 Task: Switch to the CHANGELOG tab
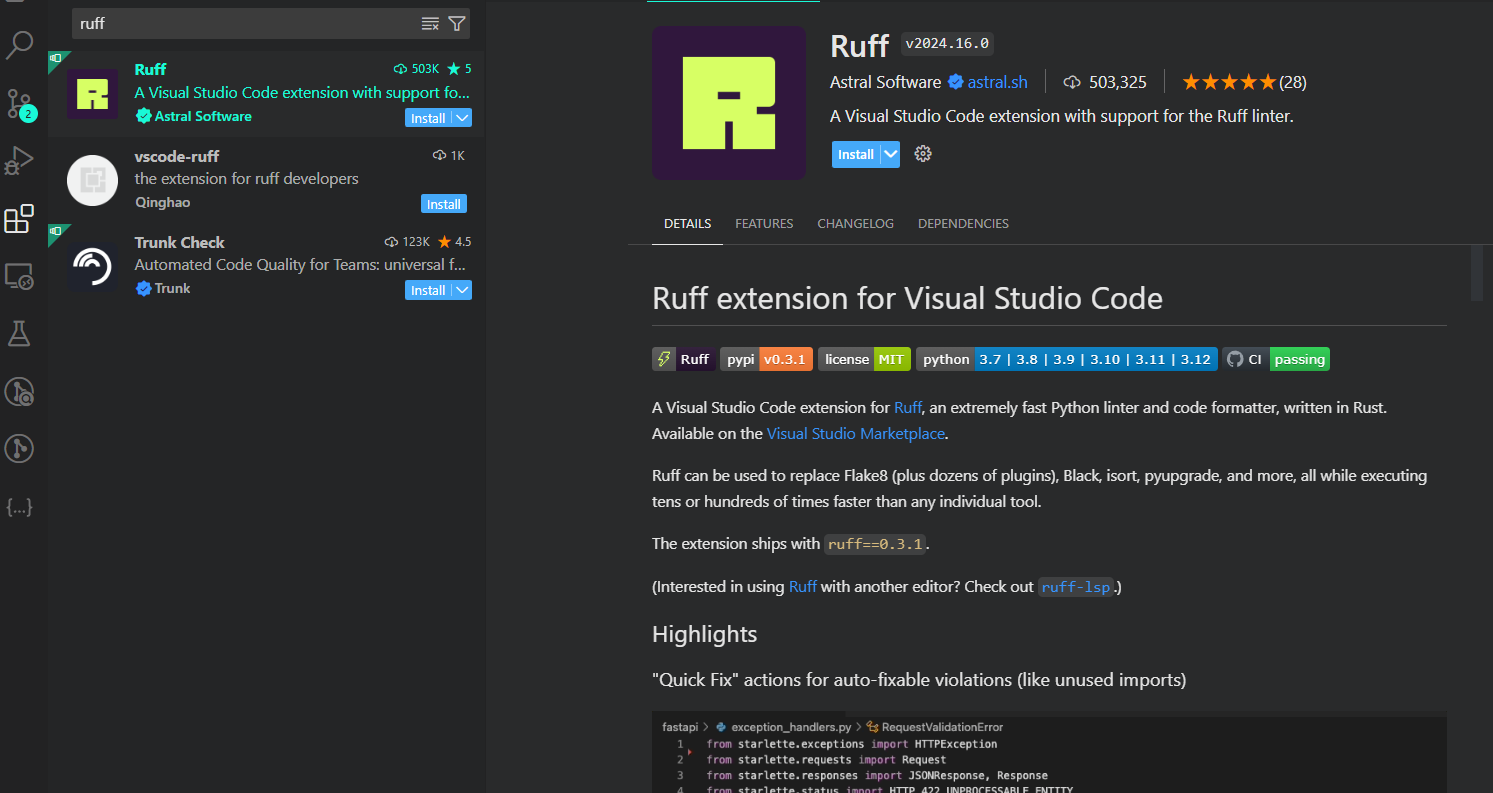click(855, 224)
